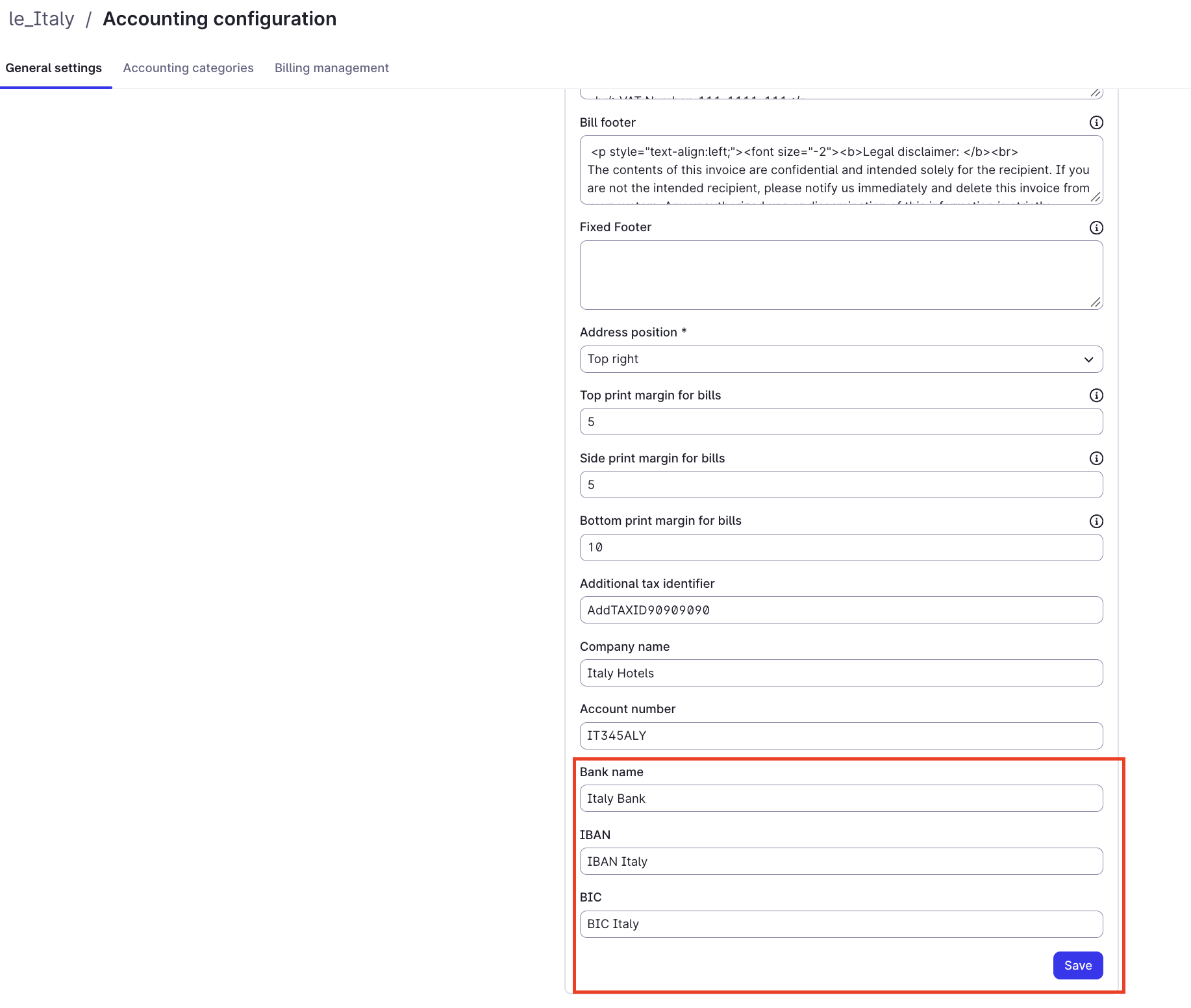1191x1008 pixels.
Task: Click the IBAN input field
Action: (x=841, y=861)
